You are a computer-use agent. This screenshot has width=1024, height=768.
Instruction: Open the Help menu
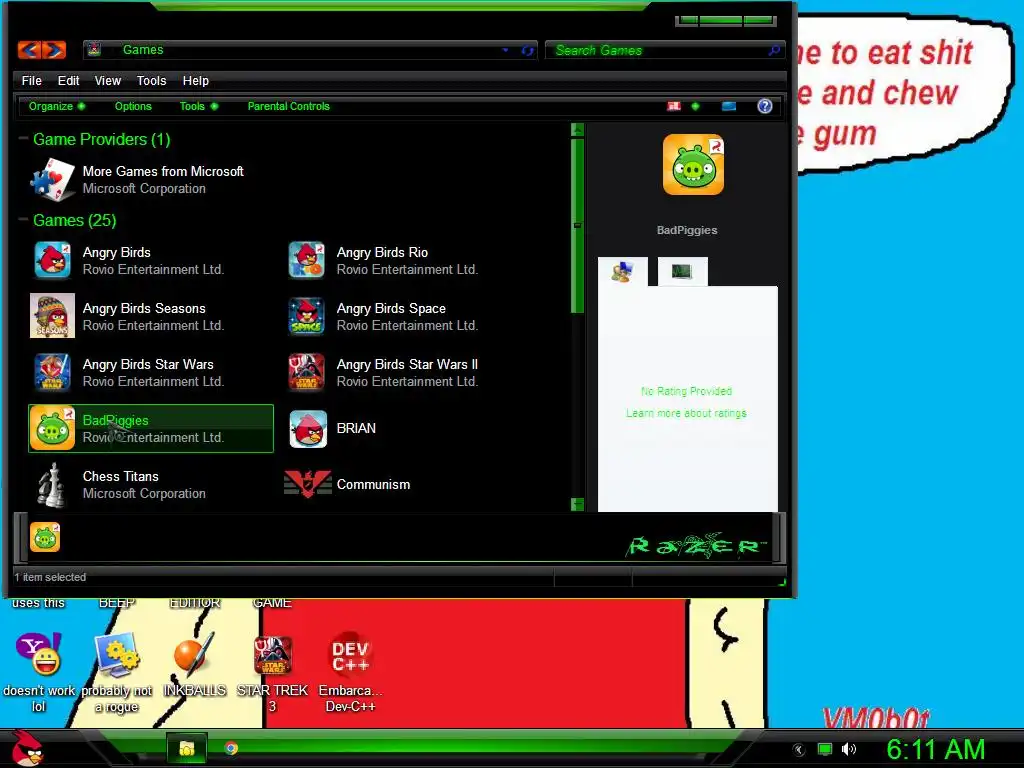(x=195, y=80)
